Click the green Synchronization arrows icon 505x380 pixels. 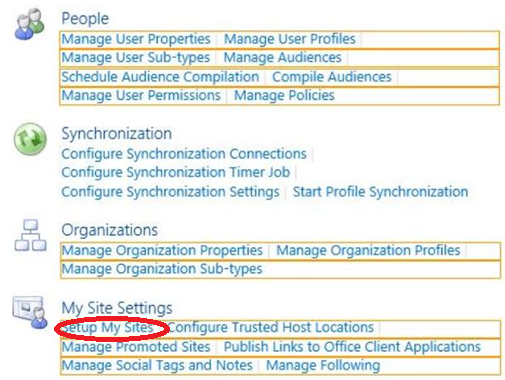(30, 139)
